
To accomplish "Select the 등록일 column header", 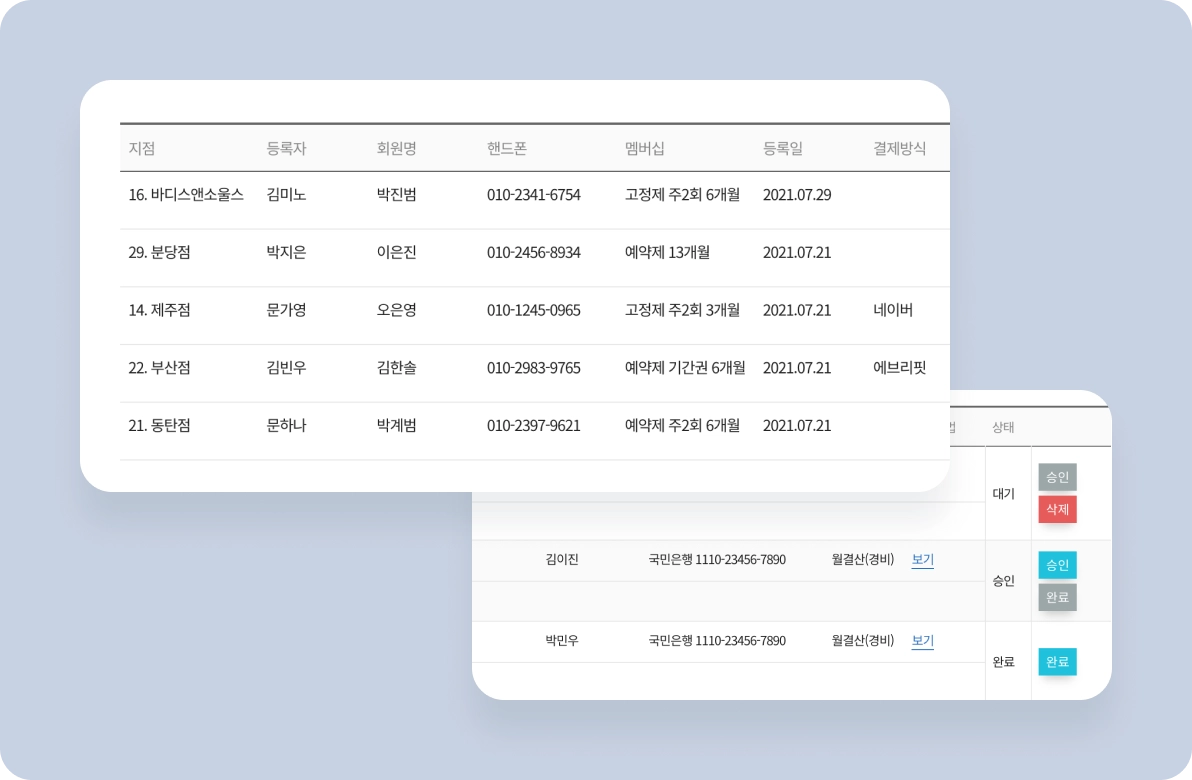I will [x=783, y=148].
